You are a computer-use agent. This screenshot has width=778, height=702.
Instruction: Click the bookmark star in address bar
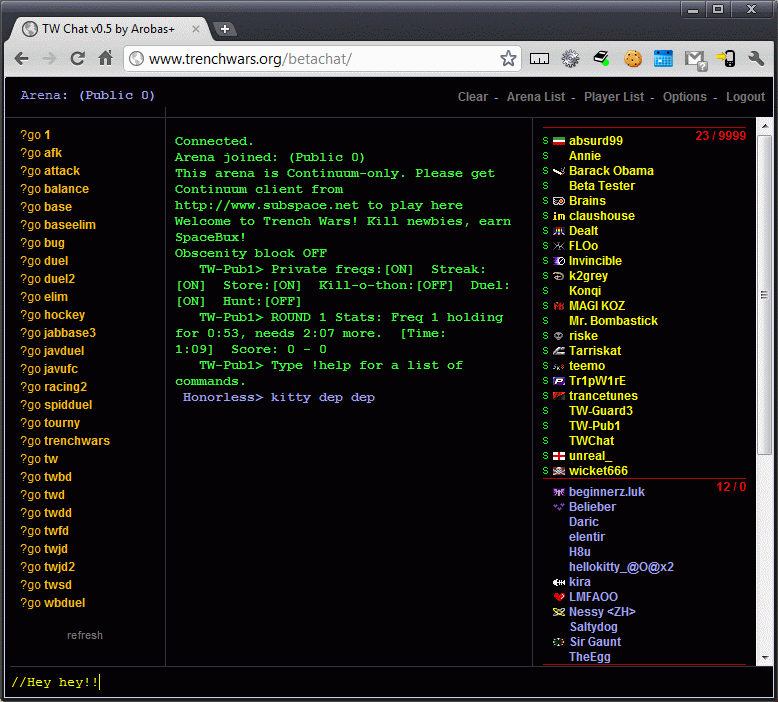tap(508, 59)
